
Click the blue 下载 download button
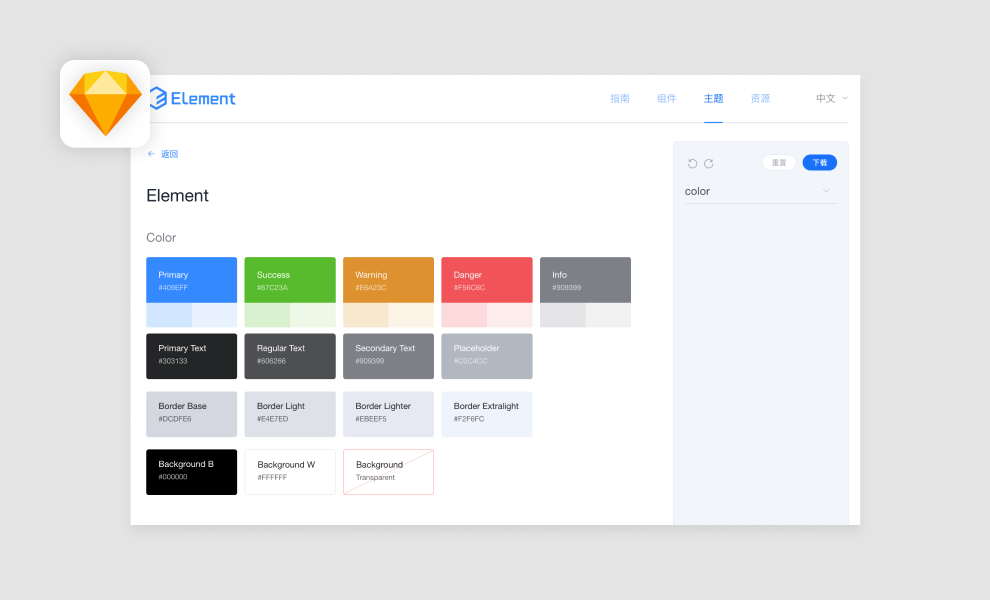pos(820,163)
